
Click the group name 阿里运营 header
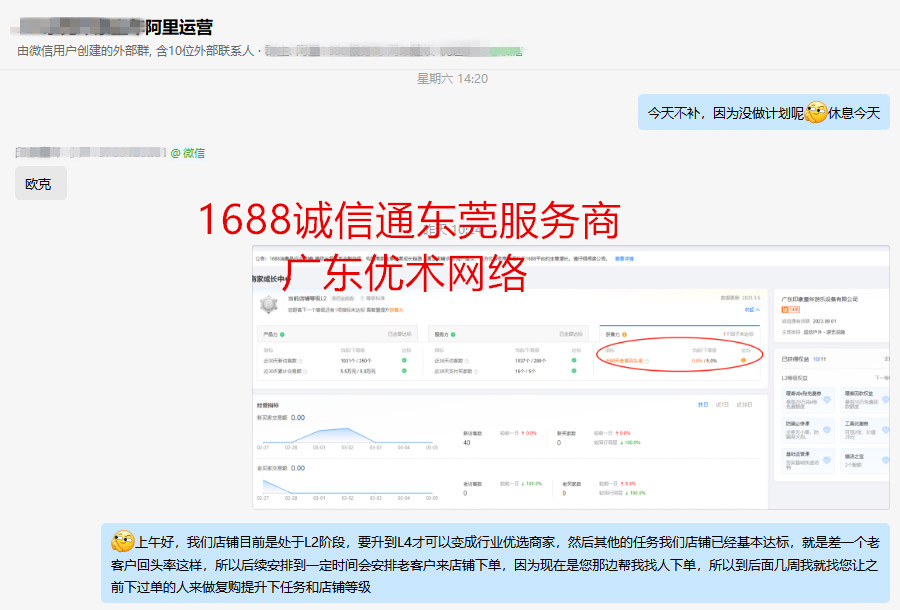click(x=179, y=27)
